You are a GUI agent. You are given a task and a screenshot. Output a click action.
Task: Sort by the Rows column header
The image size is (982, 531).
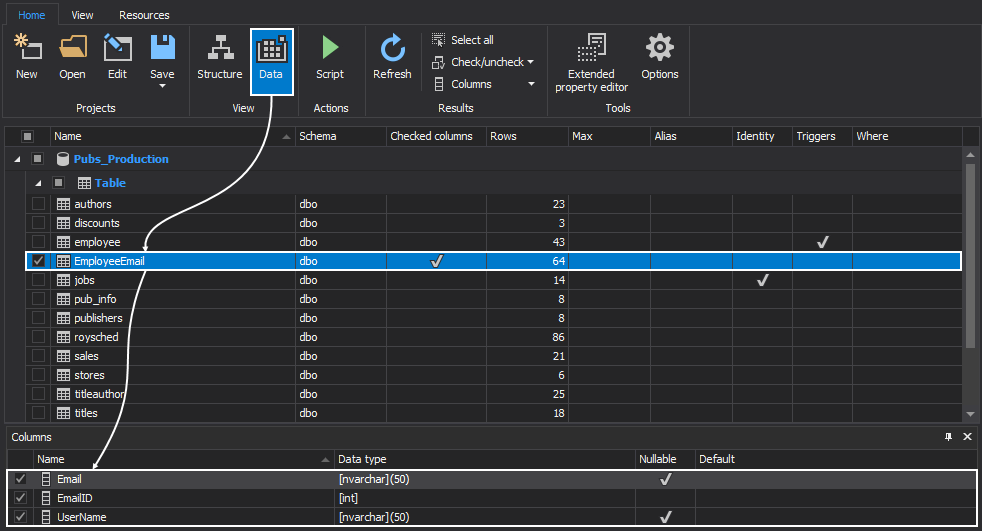pyautogui.click(x=526, y=136)
